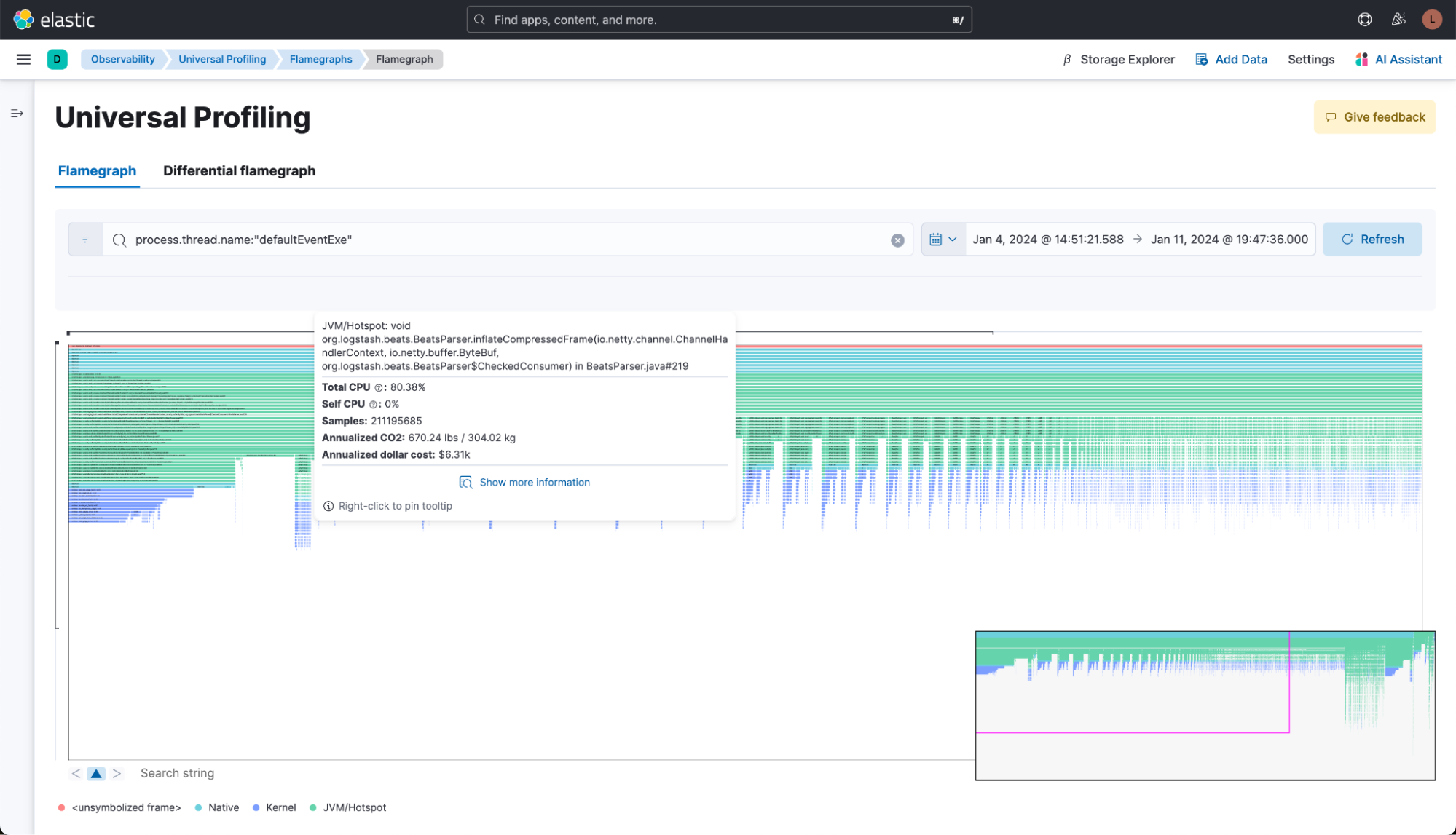Clear the search query with X icon
This screenshot has width=1456, height=835.
(897, 240)
